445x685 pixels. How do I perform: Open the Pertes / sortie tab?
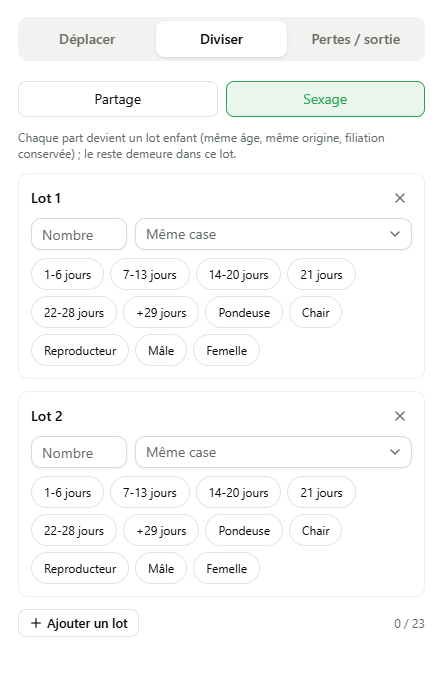(x=355, y=39)
